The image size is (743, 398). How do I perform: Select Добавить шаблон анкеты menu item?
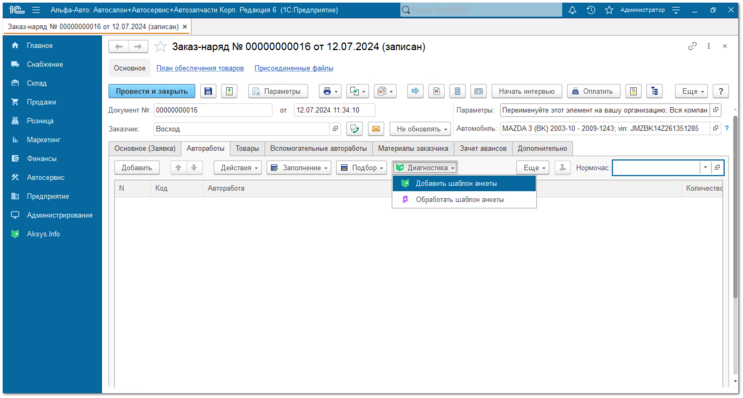pyautogui.click(x=464, y=184)
